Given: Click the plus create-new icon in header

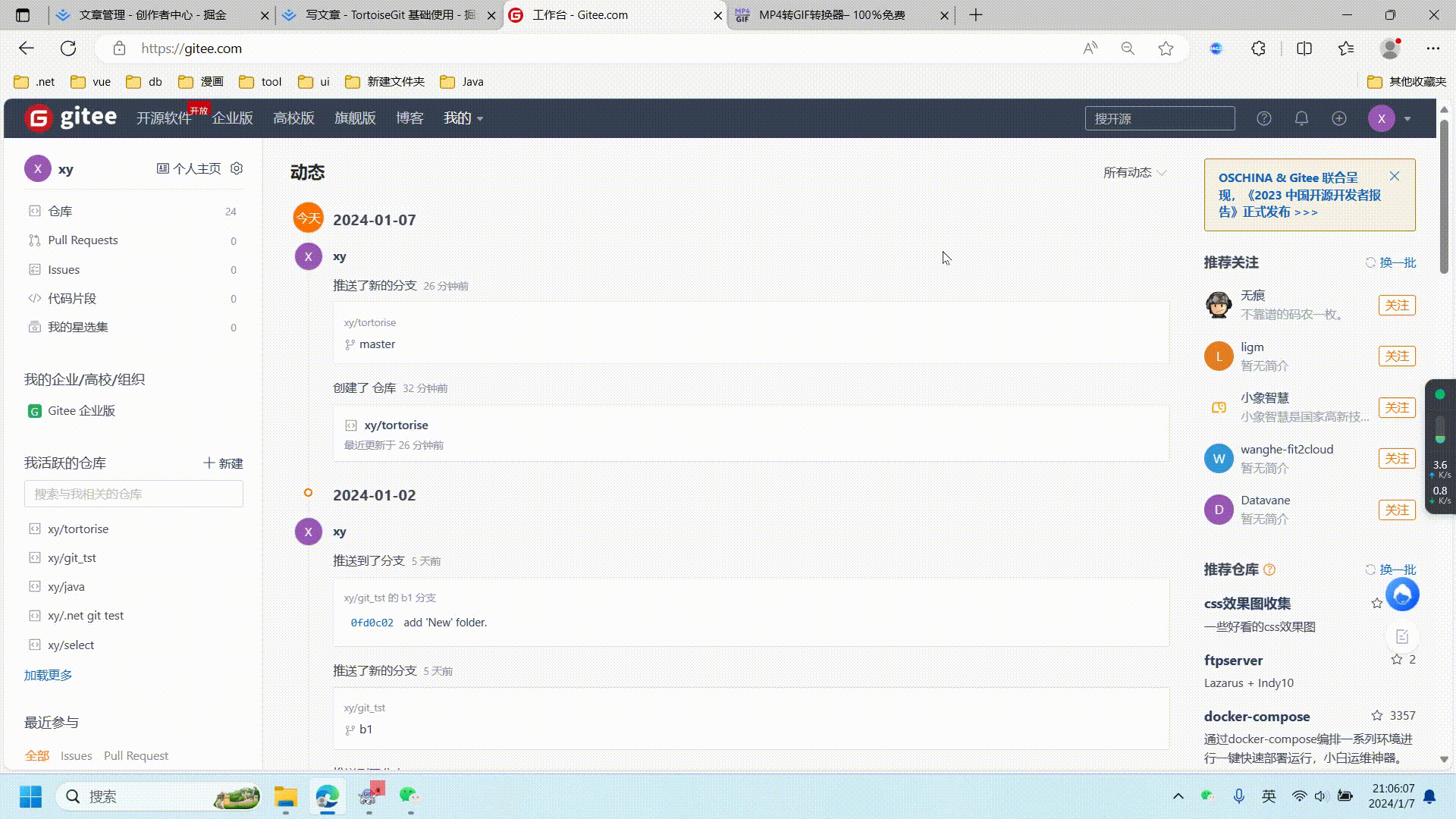Looking at the screenshot, I should (x=1339, y=118).
